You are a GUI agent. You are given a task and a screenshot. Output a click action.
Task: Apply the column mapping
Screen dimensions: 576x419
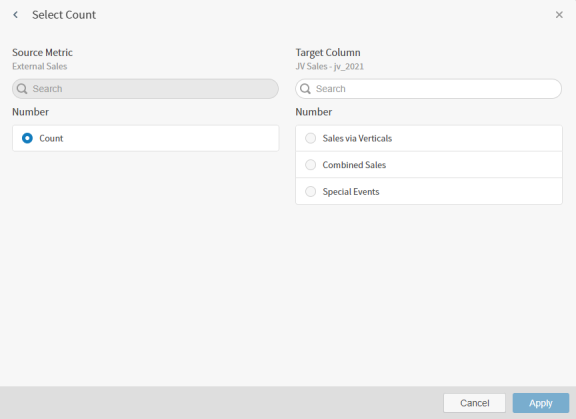pyautogui.click(x=541, y=403)
